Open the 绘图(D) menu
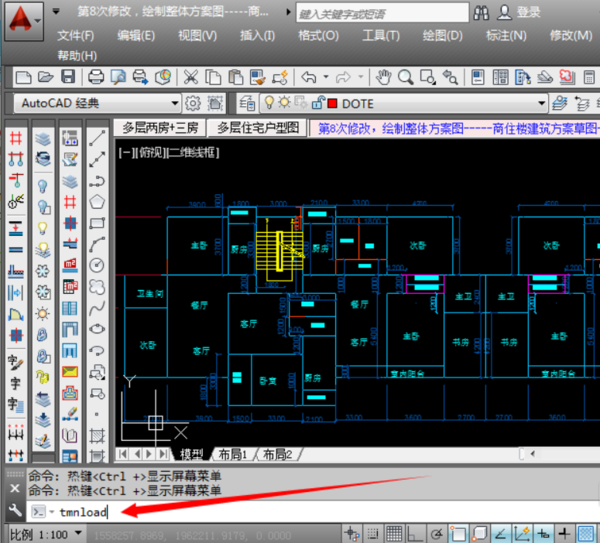This screenshot has width=600, height=543. tap(442, 36)
